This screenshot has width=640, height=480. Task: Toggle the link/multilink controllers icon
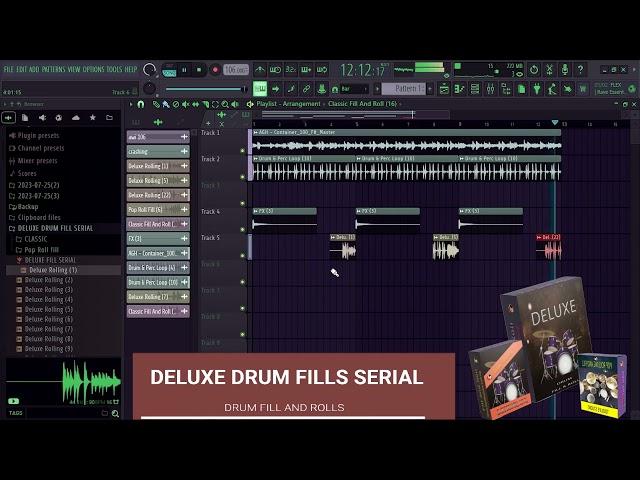[306, 89]
